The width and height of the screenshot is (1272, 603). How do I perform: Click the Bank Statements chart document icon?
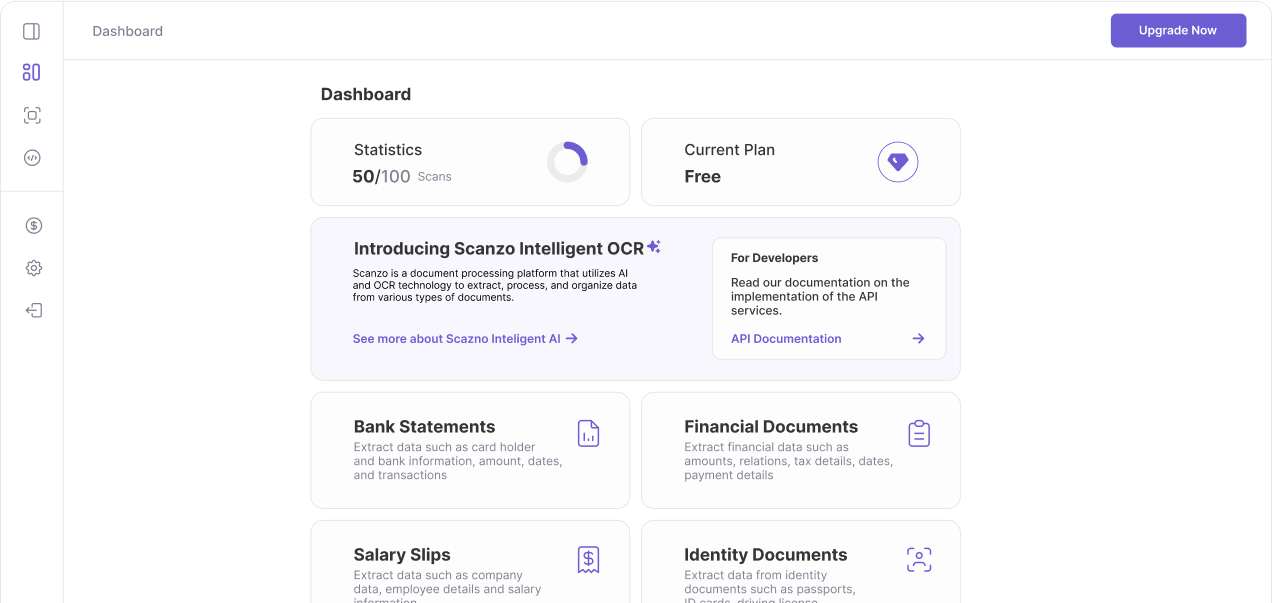588,433
